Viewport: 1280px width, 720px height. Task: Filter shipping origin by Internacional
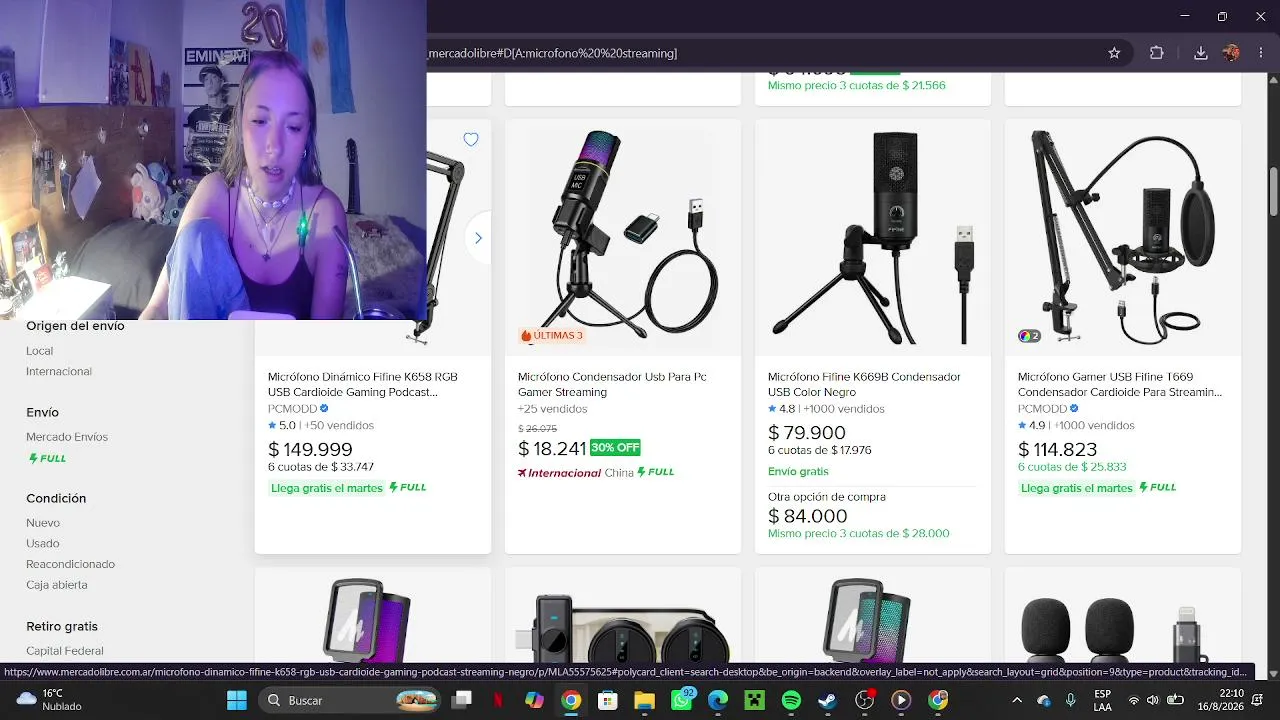coord(59,371)
